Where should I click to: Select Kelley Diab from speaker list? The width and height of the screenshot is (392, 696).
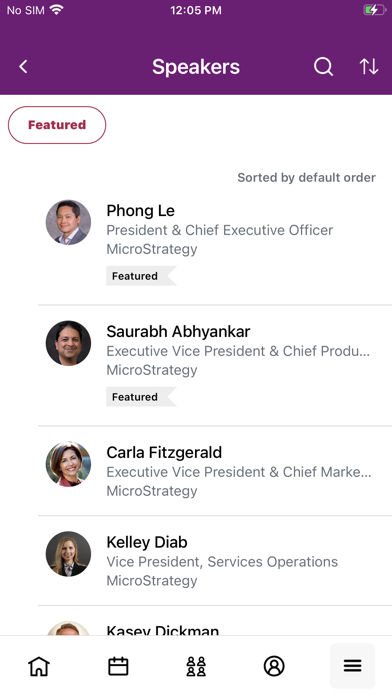[215, 561]
